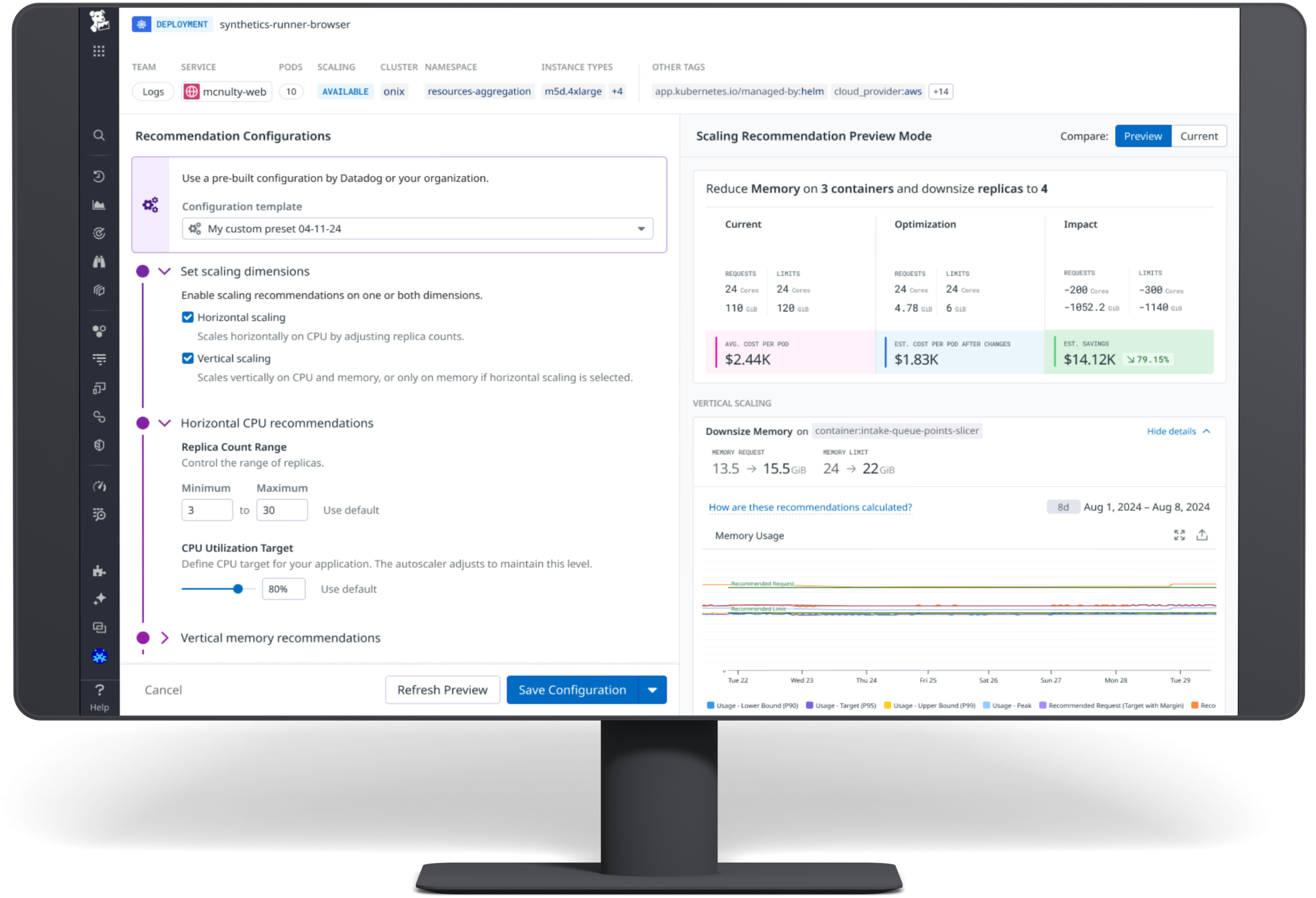
Task: Disable Vertical scaling
Action: [x=187, y=358]
